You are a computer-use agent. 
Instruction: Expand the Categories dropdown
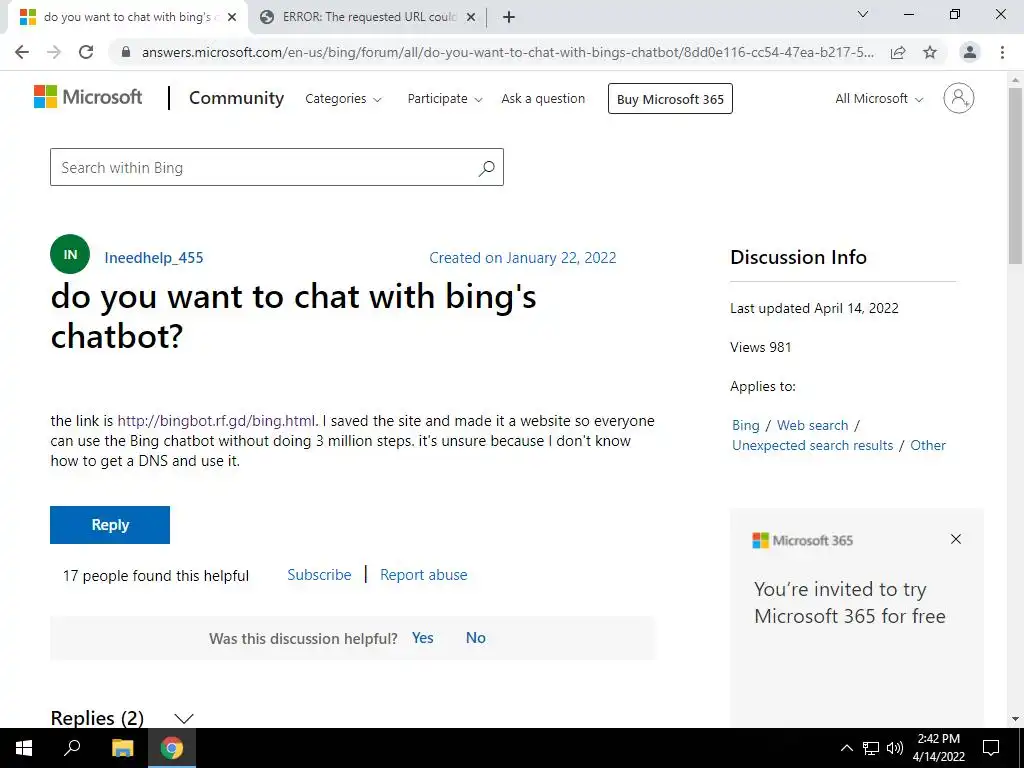pyautogui.click(x=343, y=99)
